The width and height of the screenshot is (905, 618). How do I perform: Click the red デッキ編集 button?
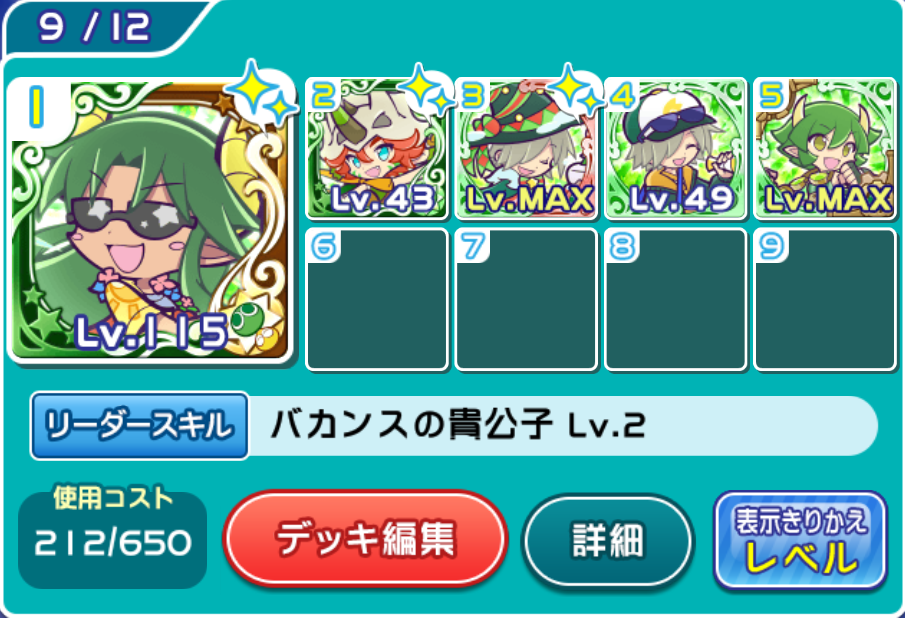click(x=365, y=538)
